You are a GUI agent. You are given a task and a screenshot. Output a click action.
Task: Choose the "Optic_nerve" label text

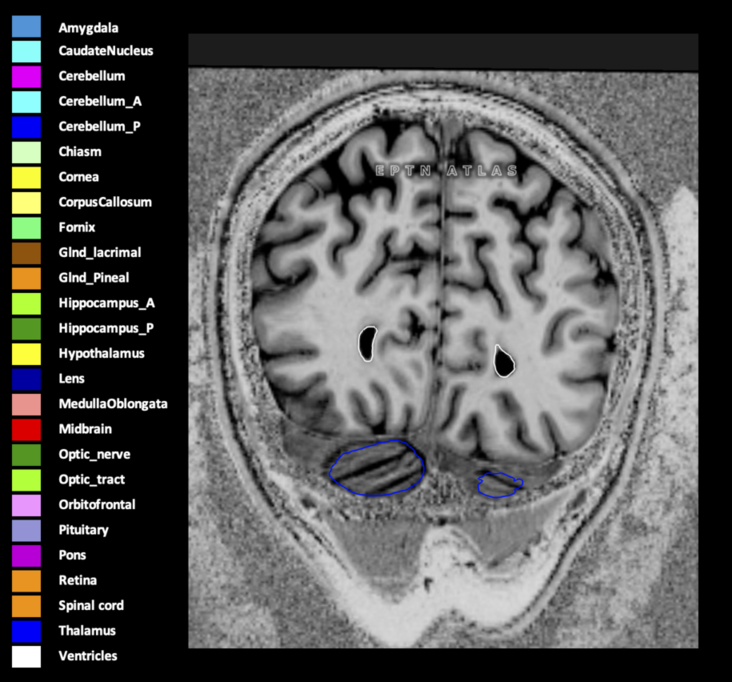[94, 455]
